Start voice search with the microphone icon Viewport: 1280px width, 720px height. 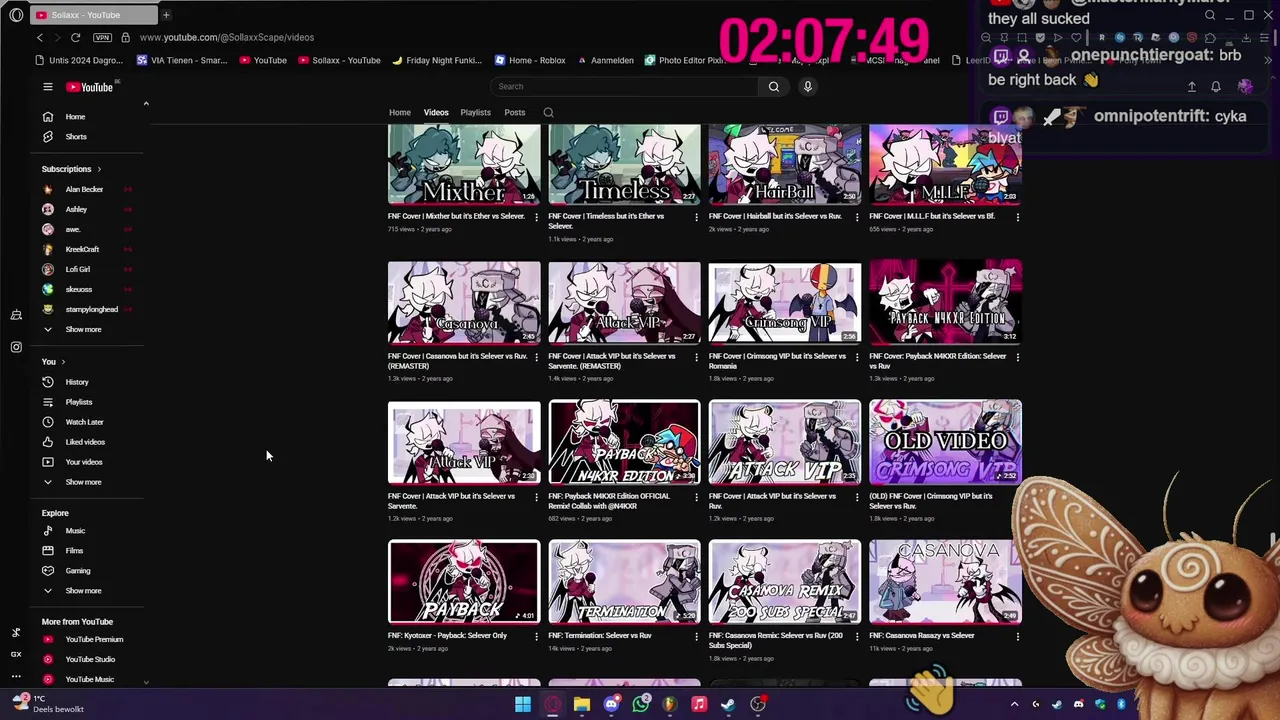[808, 87]
